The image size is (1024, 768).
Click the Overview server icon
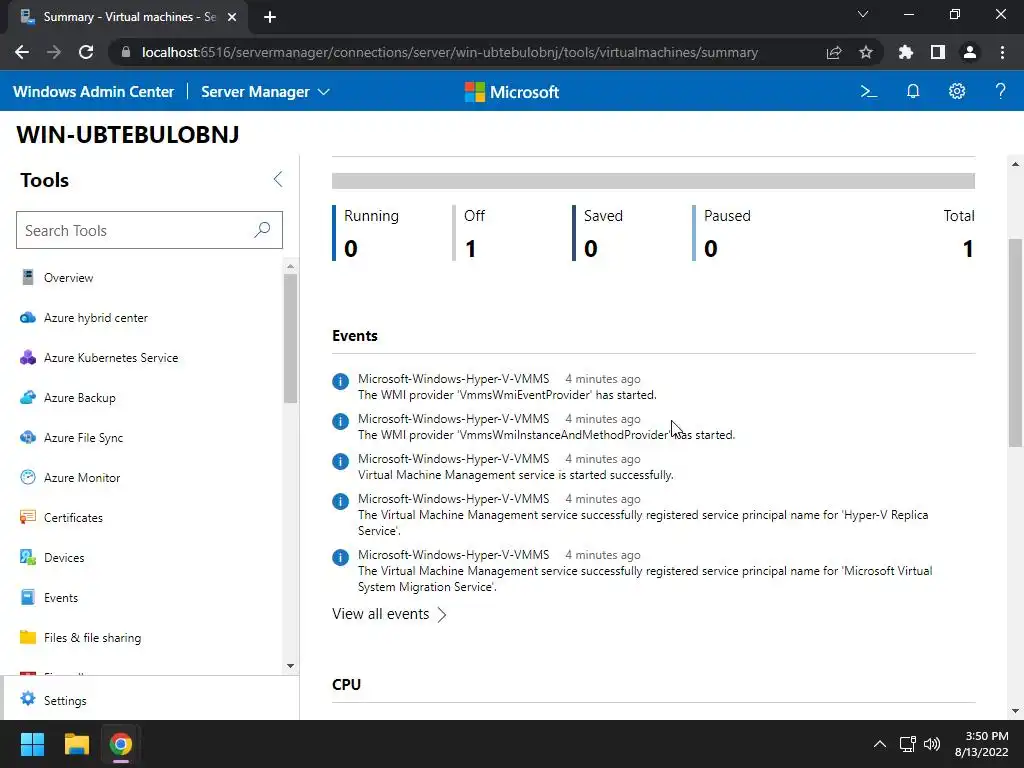[x=27, y=277]
